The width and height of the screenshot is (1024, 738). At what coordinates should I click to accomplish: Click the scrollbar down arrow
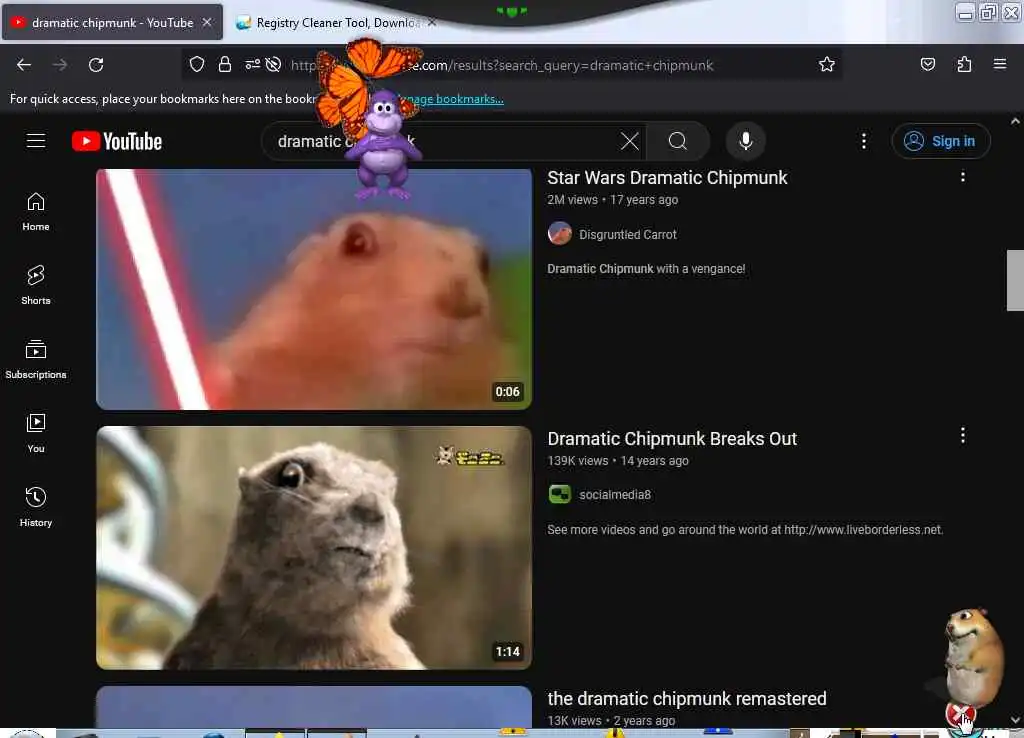(1015, 720)
